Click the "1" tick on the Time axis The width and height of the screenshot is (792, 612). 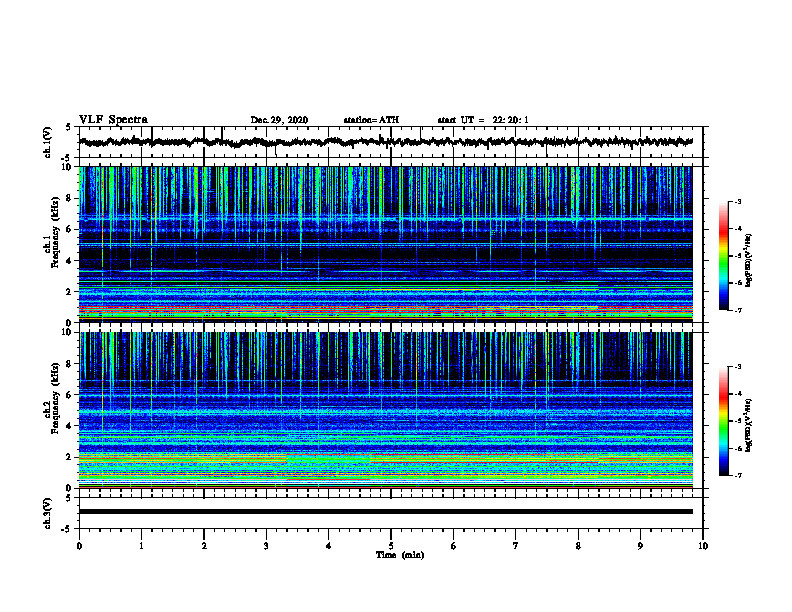[141, 546]
